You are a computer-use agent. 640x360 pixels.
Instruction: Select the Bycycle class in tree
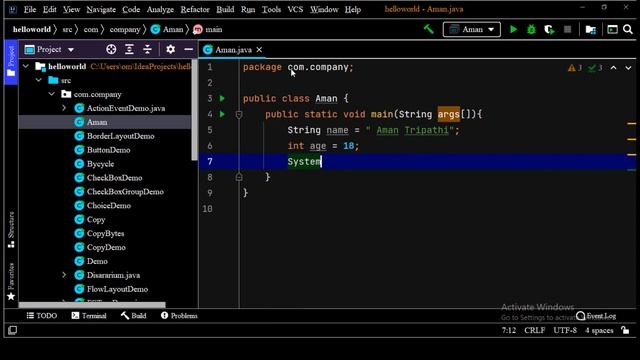(100, 164)
